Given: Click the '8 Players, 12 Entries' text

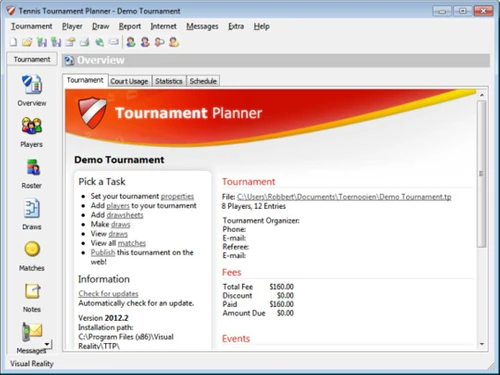Looking at the screenshot, I should (254, 206).
